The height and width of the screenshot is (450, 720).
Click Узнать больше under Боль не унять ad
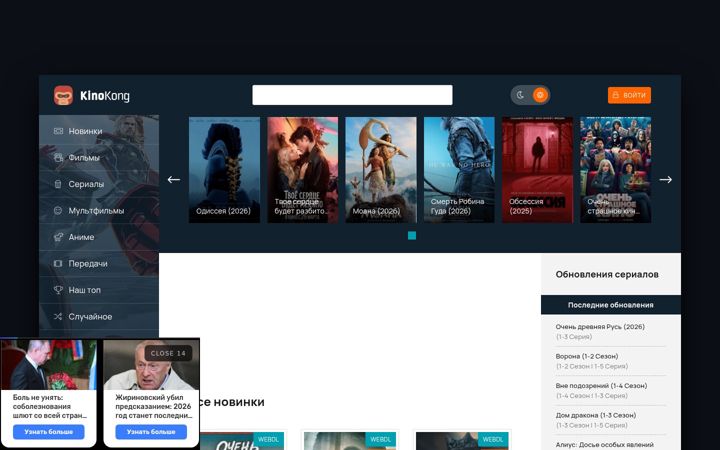(49, 432)
